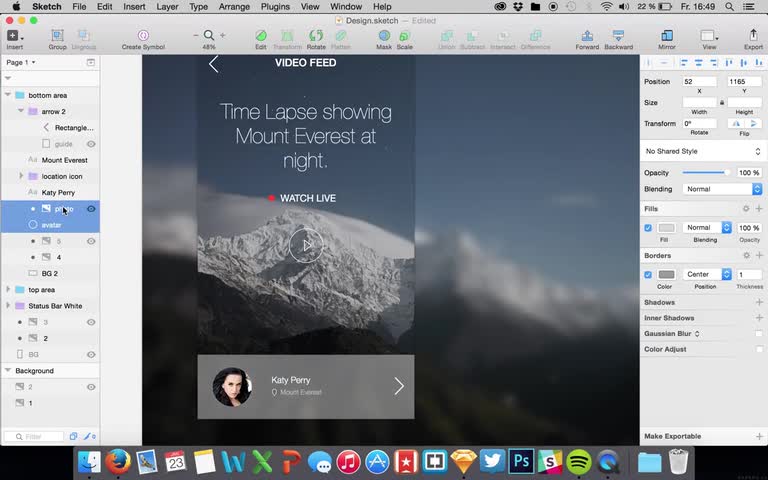Add a new inner shadow
The image size is (768, 480).
pyautogui.click(x=759, y=318)
